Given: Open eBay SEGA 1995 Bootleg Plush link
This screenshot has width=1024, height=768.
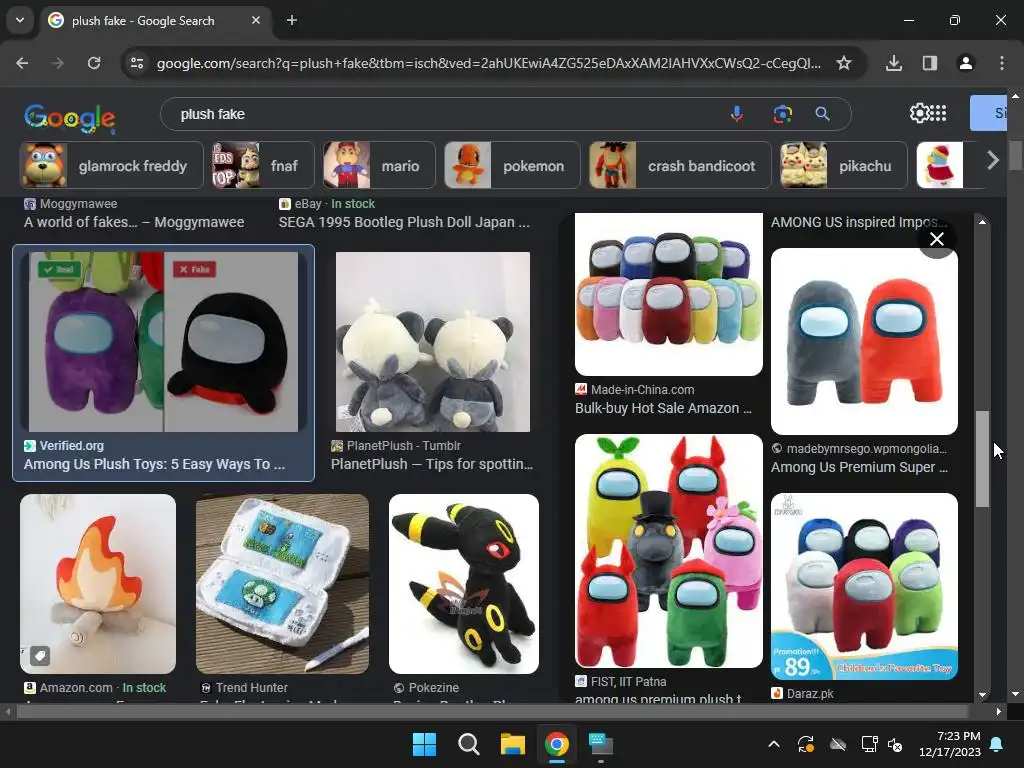Looking at the screenshot, I should tap(404, 222).
